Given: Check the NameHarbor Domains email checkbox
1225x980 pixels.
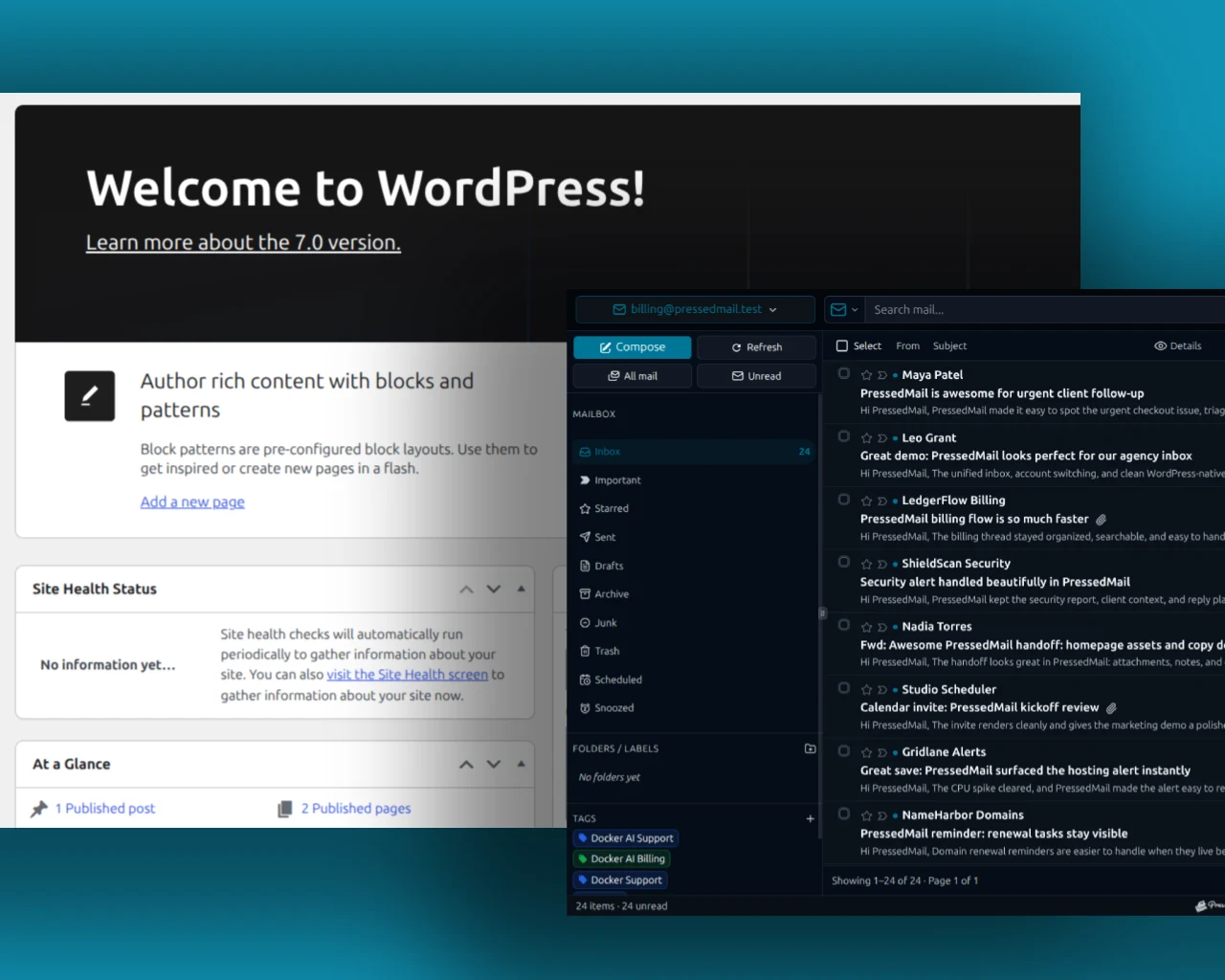Looking at the screenshot, I should point(844,813).
